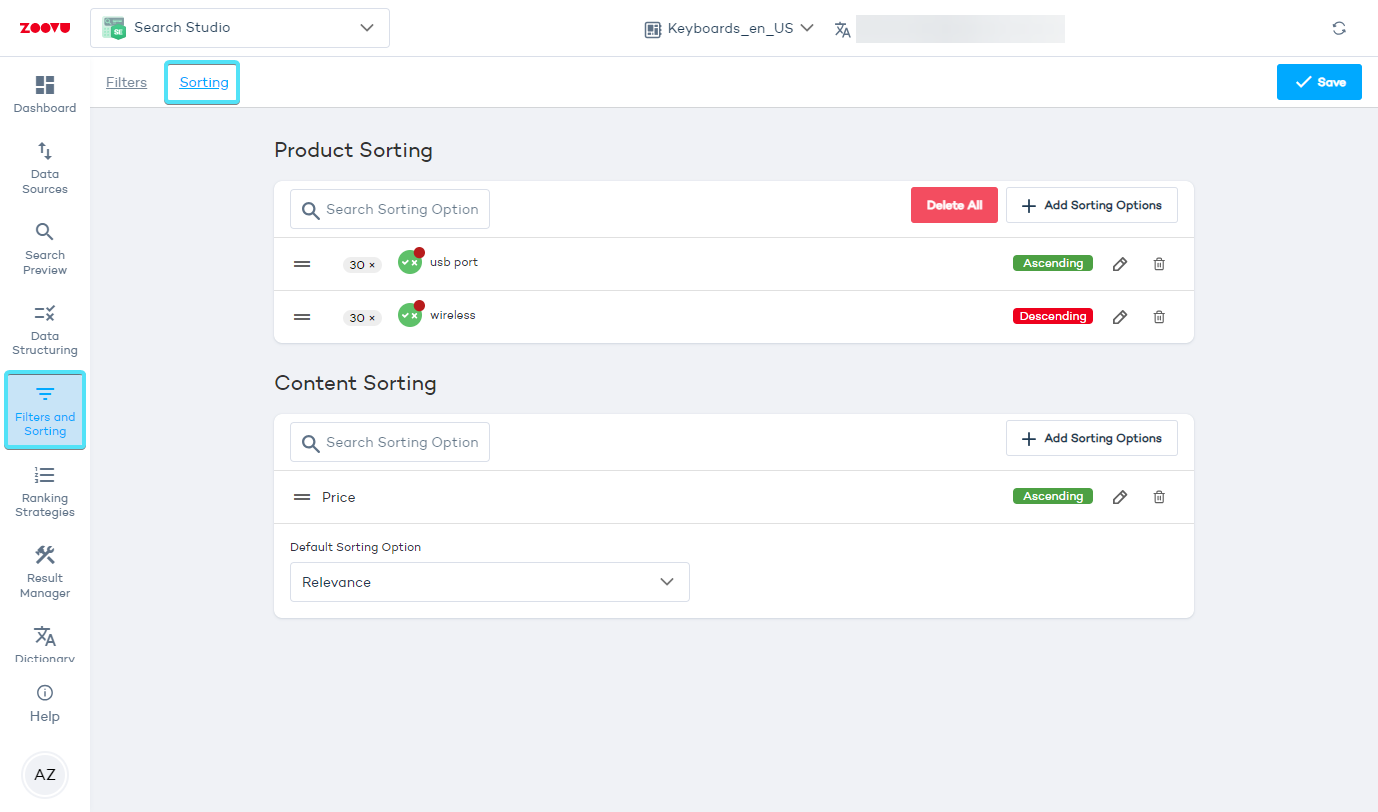
Task: Toggle Ascending badge on Price row
Action: pyautogui.click(x=1052, y=496)
